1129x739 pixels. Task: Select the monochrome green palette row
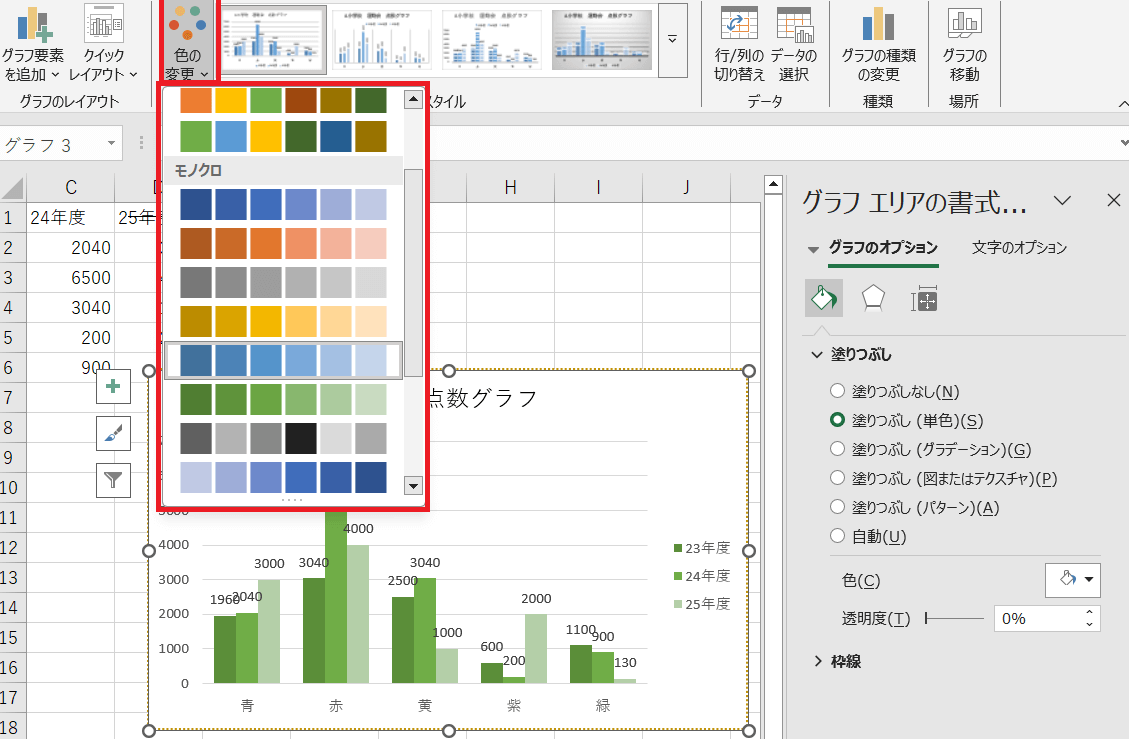tap(283, 399)
